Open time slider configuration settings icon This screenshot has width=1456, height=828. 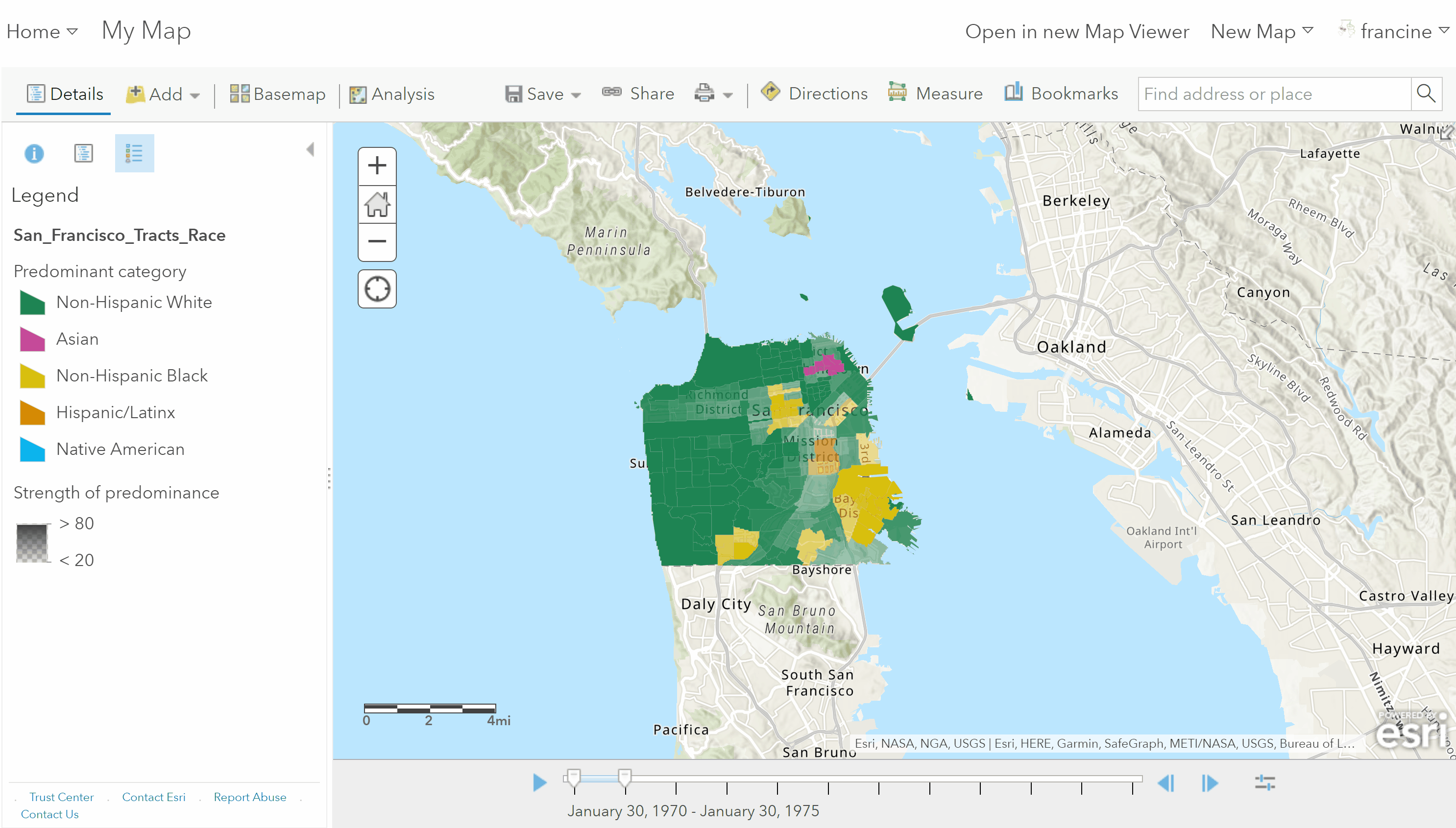click(1265, 783)
